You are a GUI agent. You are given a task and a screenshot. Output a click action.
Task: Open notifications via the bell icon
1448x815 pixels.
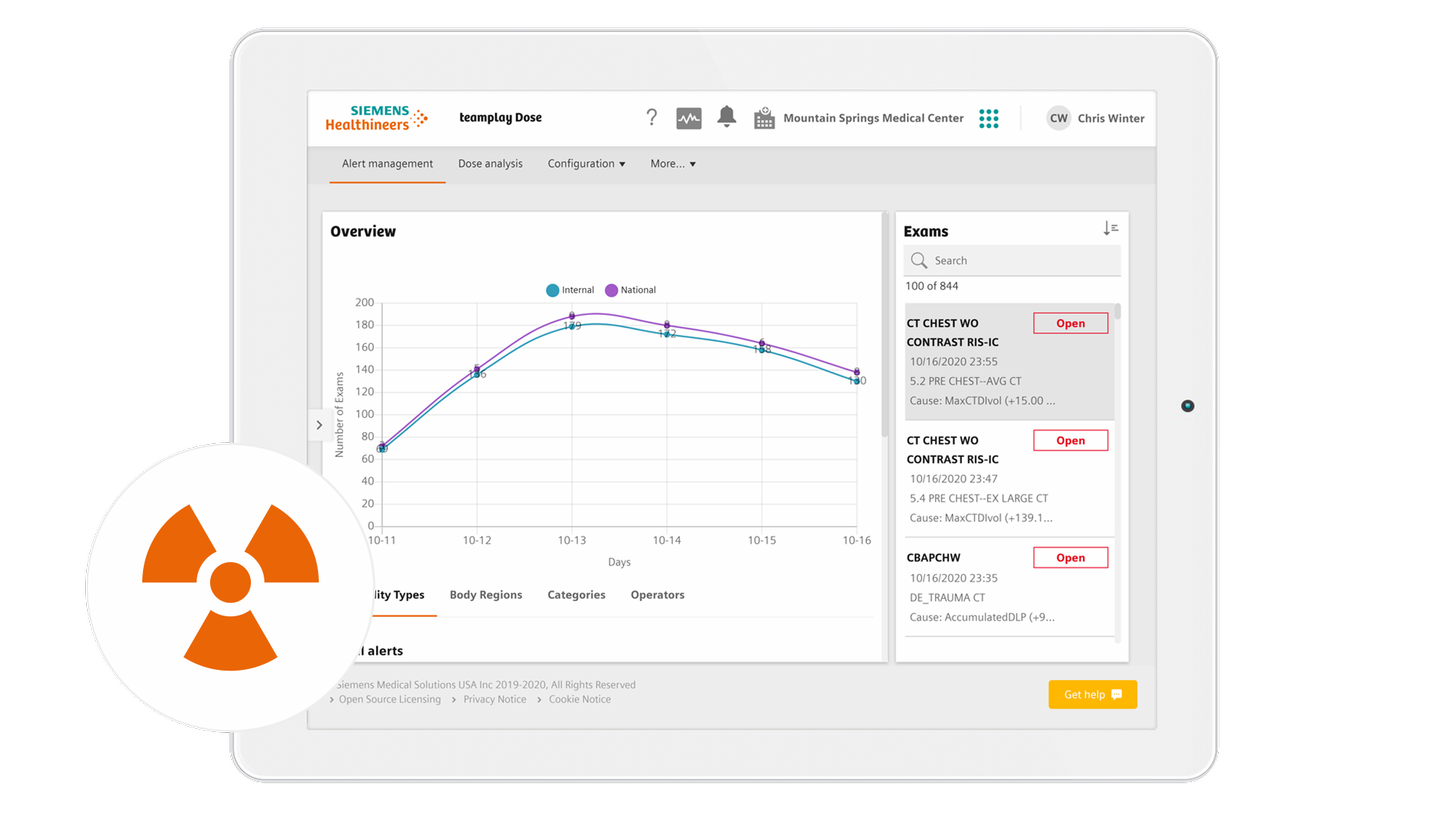point(726,118)
